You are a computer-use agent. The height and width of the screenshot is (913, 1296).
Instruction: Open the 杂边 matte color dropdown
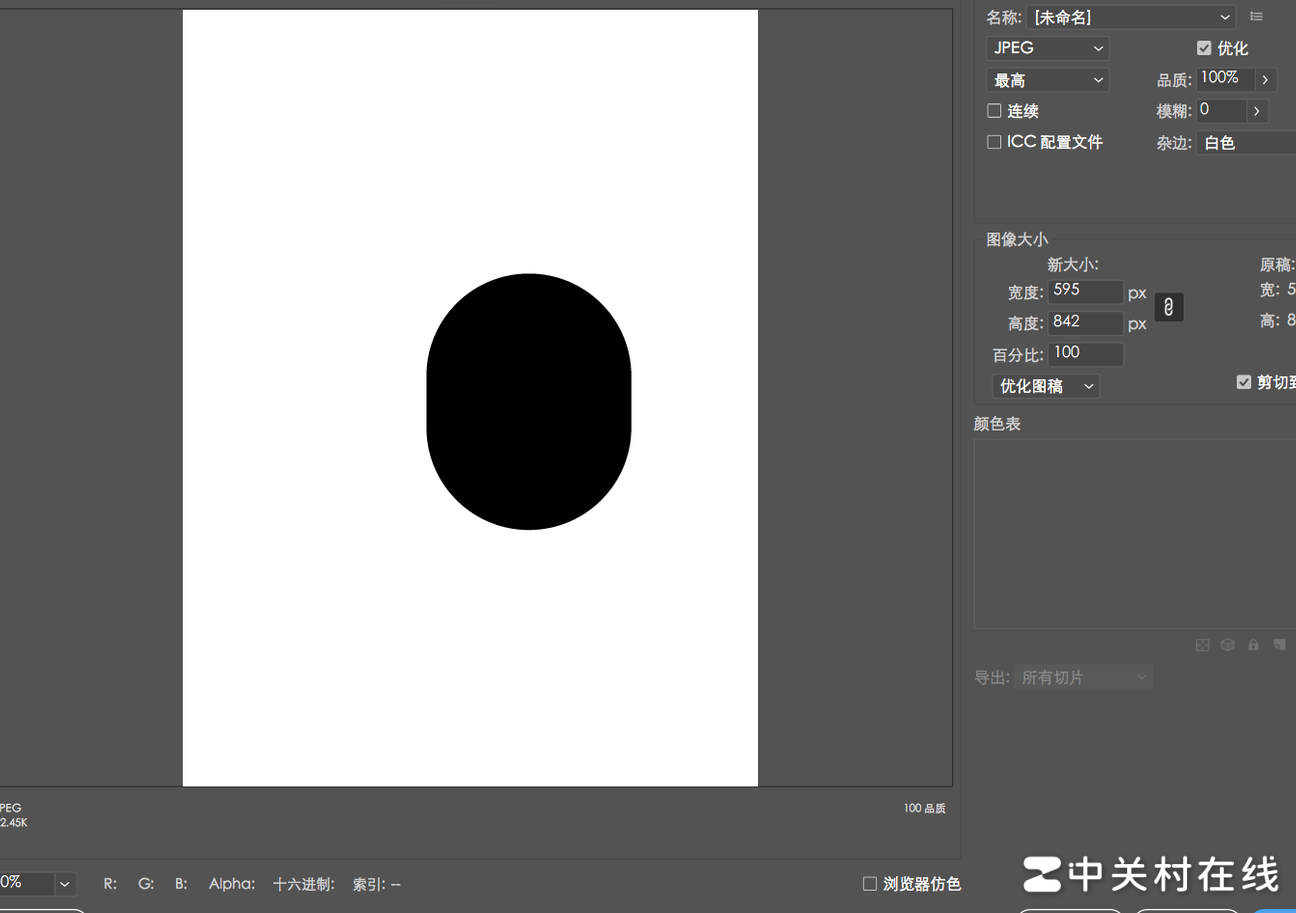pos(1246,143)
